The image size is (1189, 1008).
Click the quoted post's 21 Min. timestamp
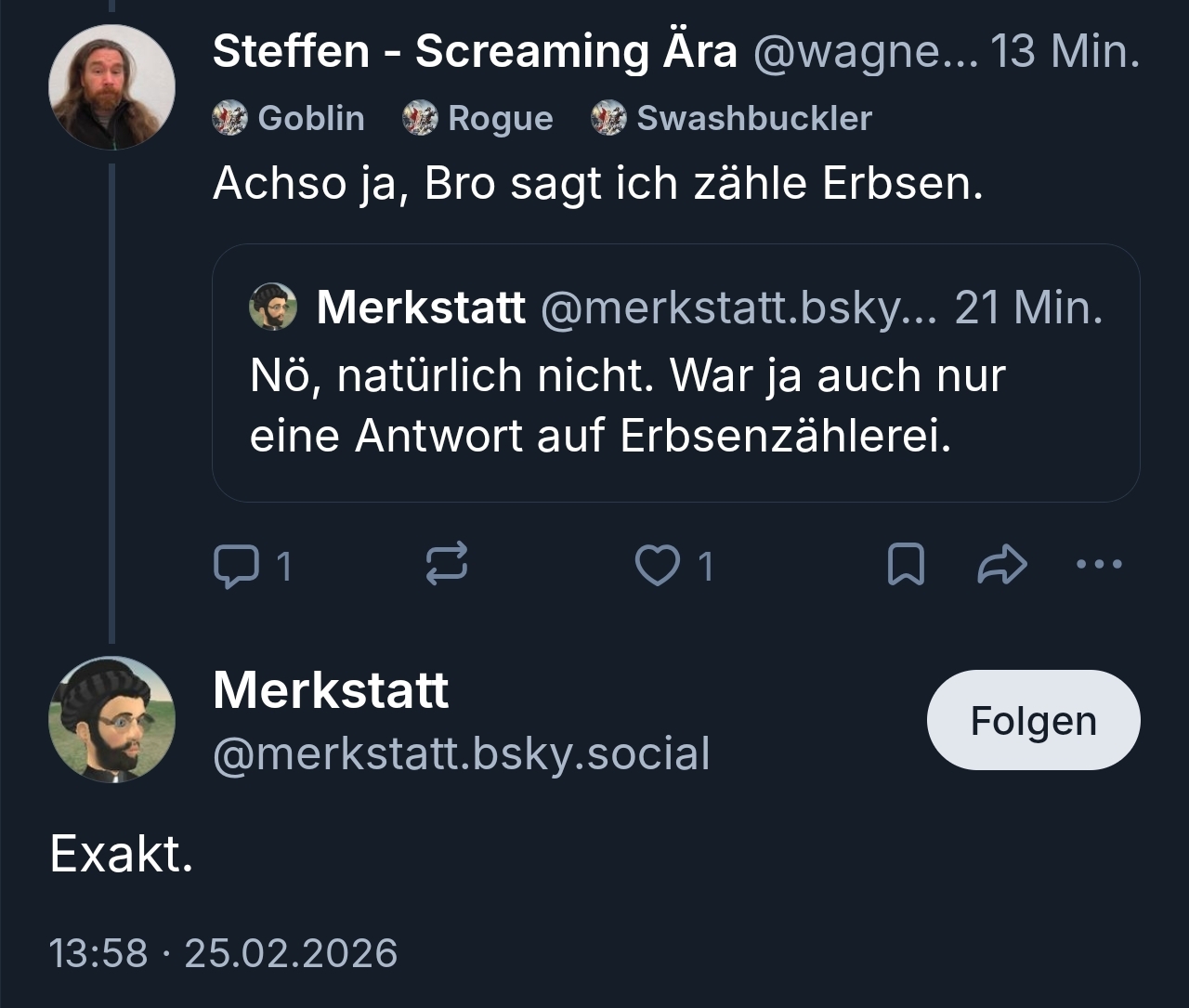point(1028,308)
